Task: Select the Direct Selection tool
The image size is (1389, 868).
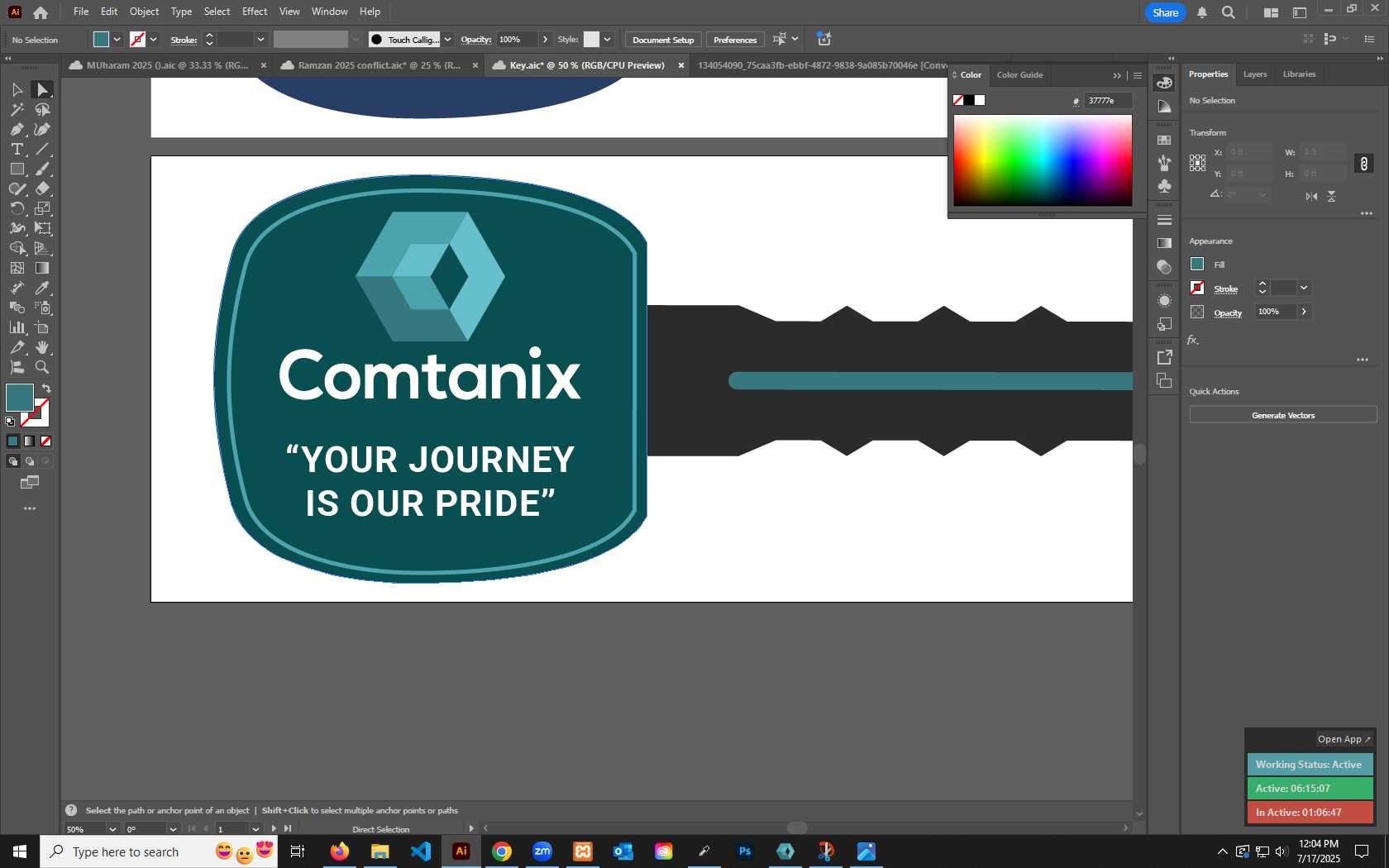Action: [x=42, y=89]
